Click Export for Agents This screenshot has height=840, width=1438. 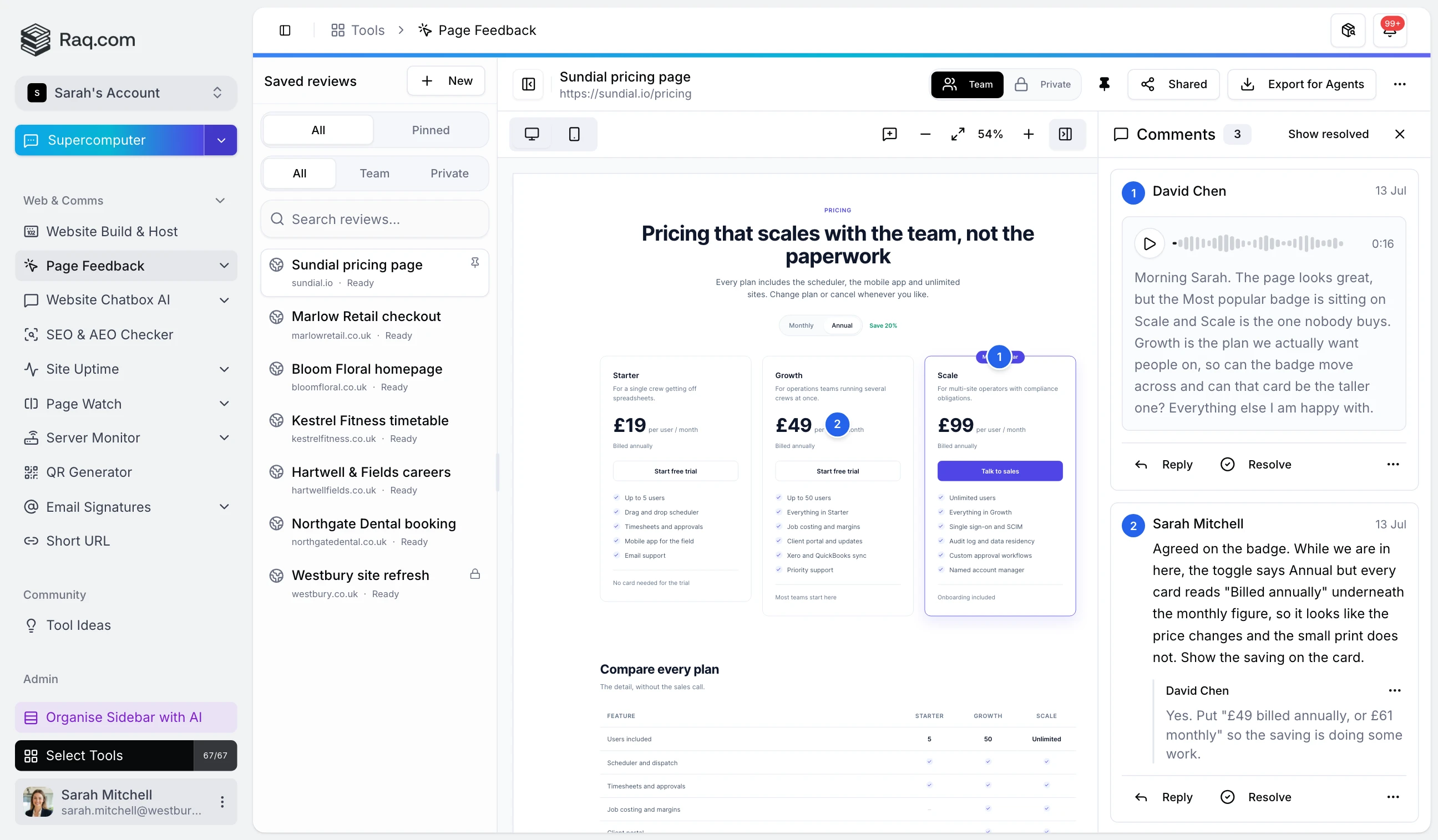coord(1302,84)
